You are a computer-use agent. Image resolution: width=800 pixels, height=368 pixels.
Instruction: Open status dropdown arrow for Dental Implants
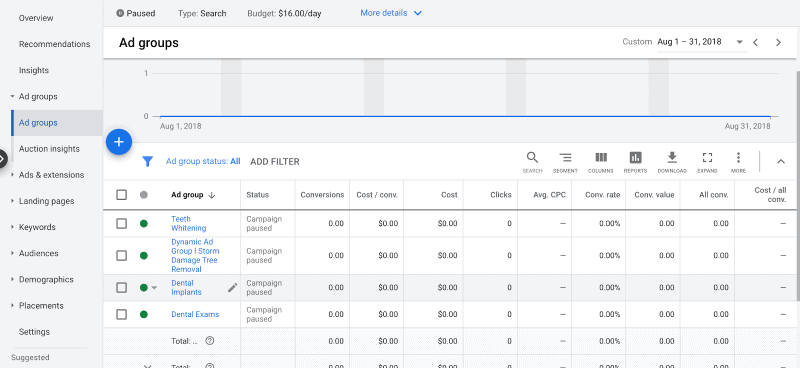tap(154, 288)
